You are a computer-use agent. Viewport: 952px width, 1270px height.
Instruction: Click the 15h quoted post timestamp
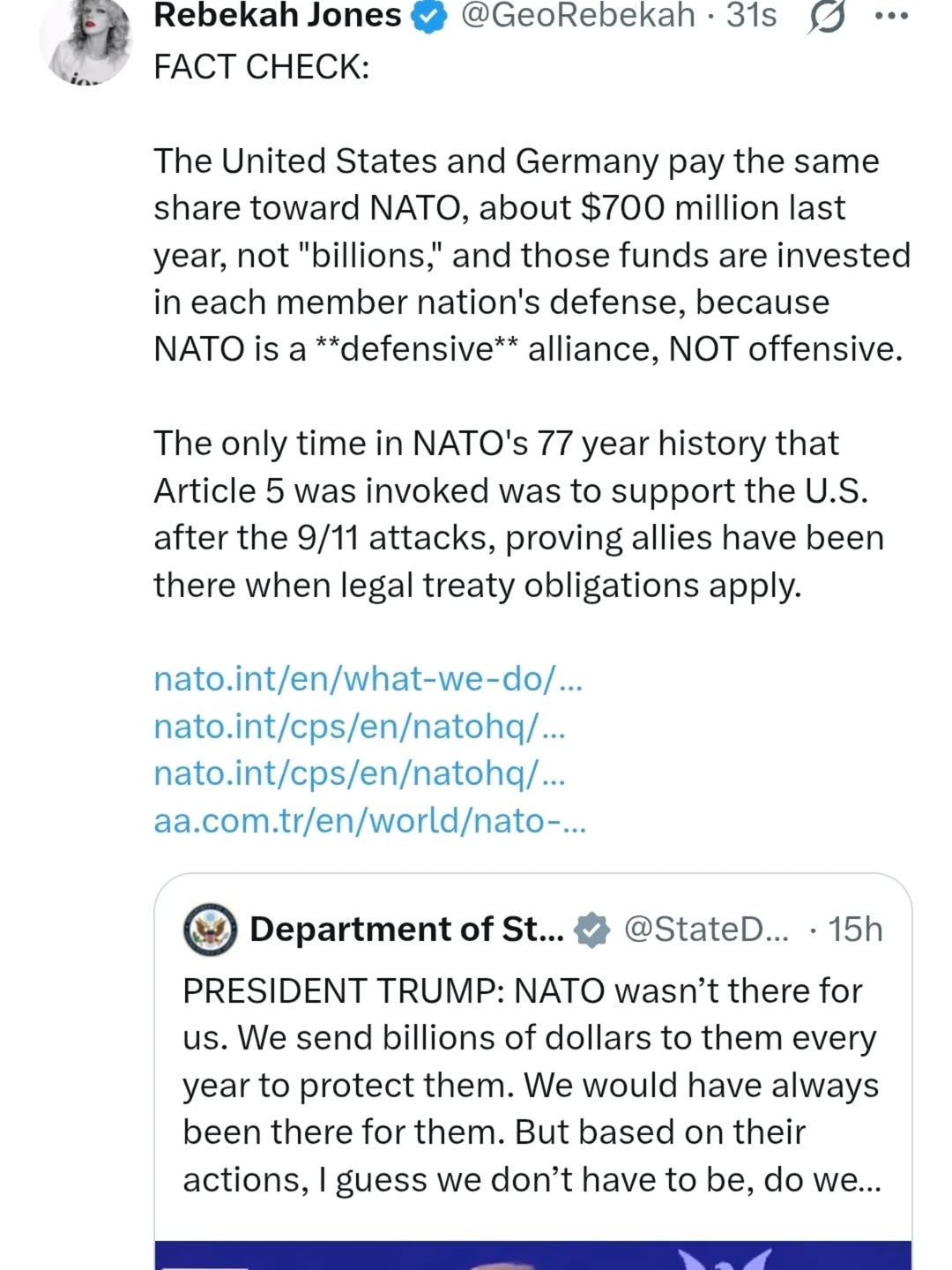[855, 930]
